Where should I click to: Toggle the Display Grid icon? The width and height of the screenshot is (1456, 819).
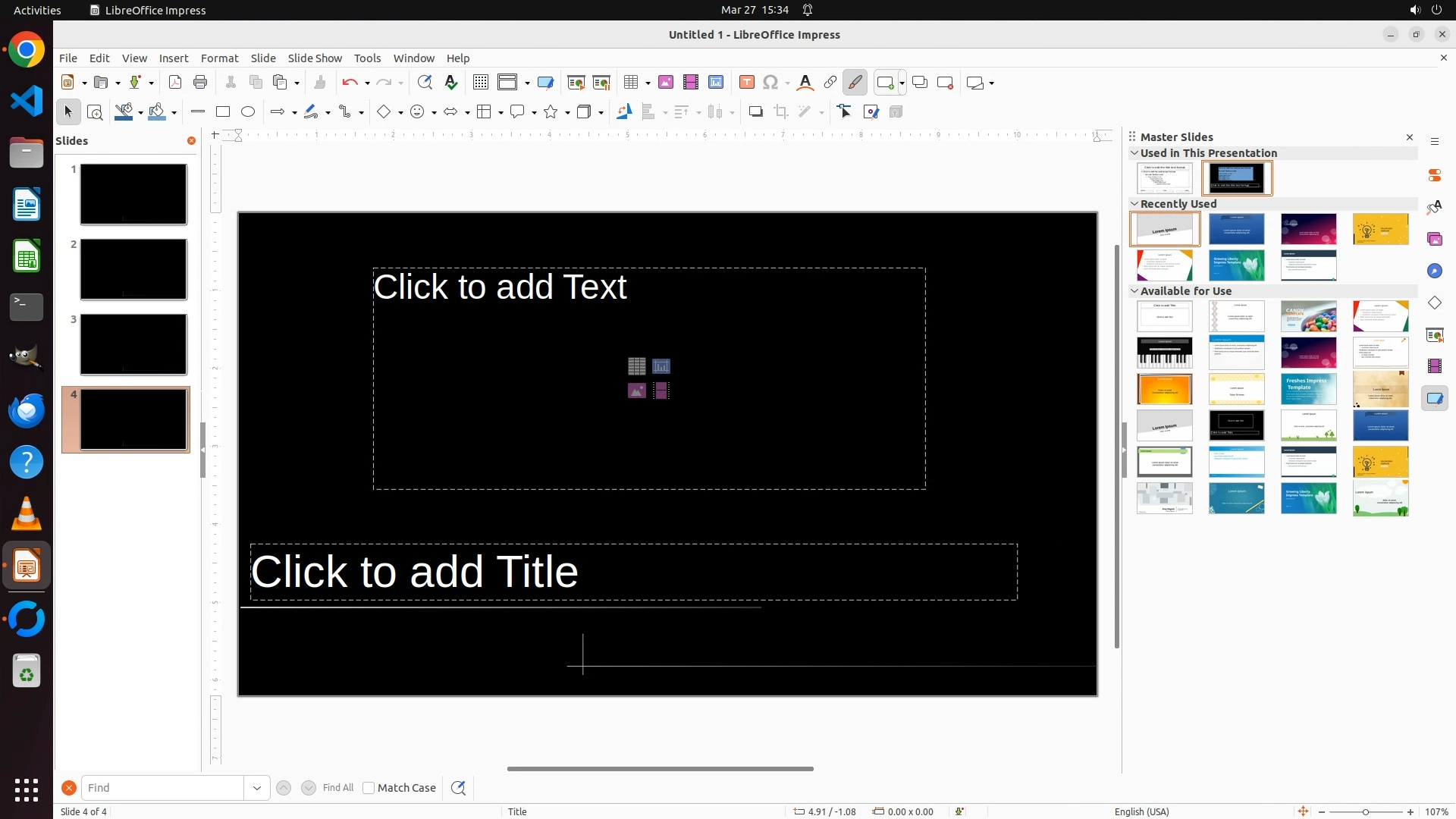(x=481, y=83)
